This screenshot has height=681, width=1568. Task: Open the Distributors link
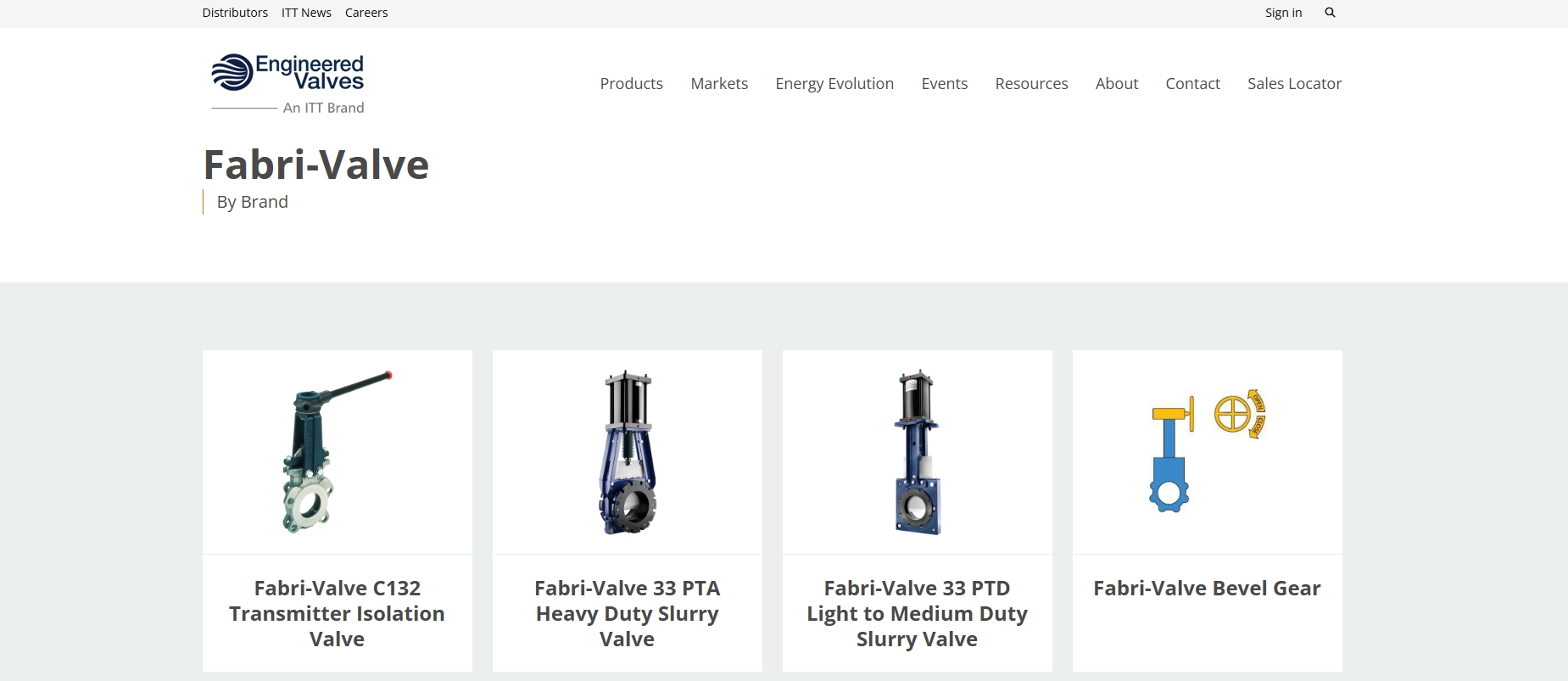pos(235,13)
